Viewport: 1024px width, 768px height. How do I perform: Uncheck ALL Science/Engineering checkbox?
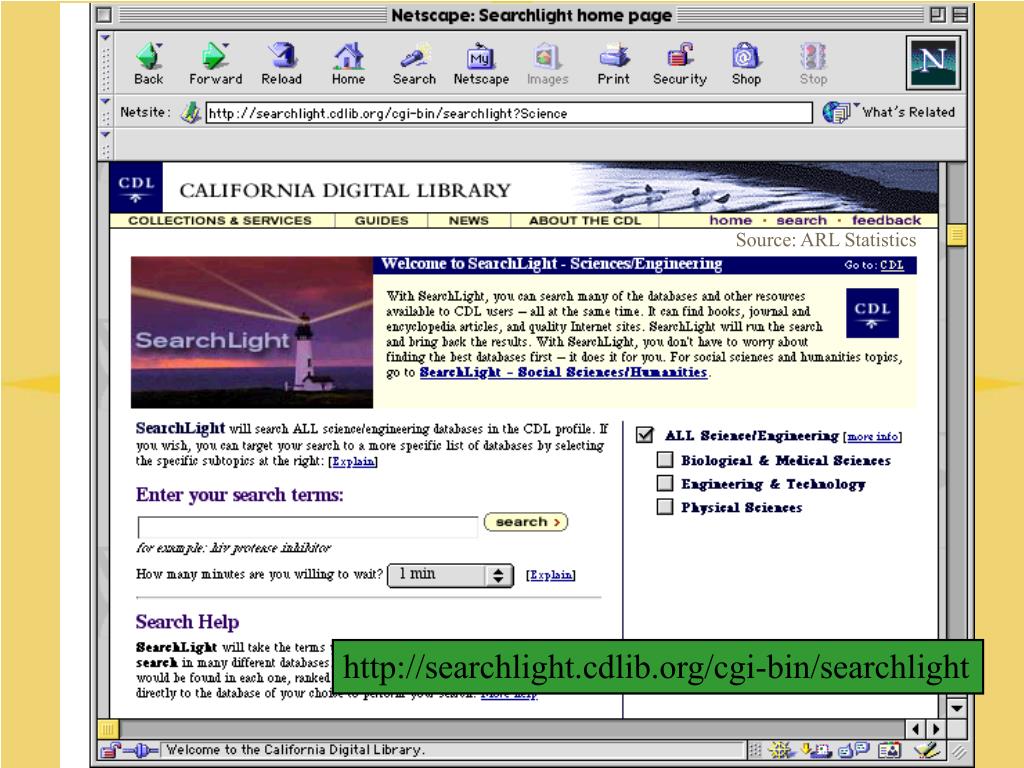[x=645, y=435]
